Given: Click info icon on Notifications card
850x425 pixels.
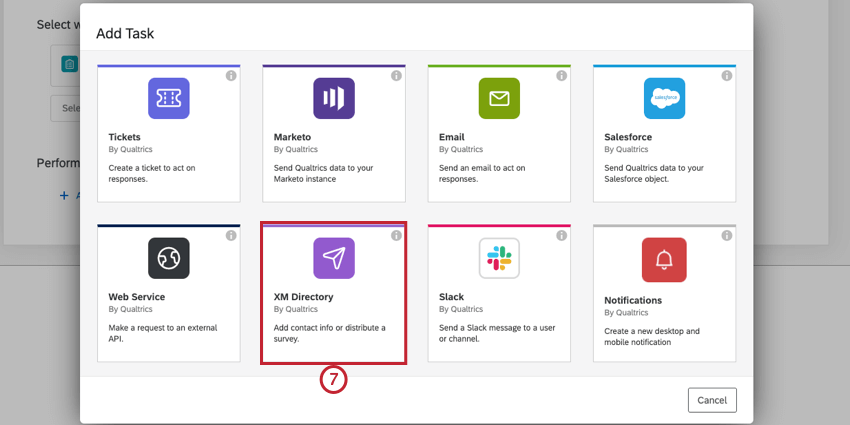Looking at the screenshot, I should click(x=727, y=235).
